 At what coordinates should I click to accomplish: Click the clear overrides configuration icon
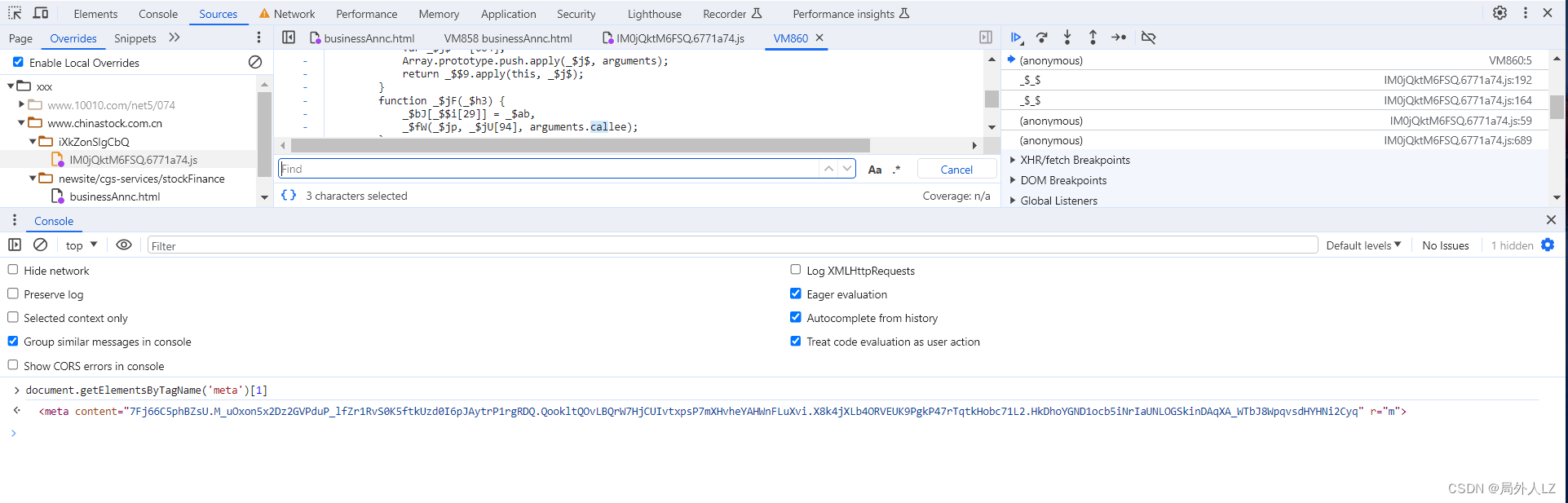click(x=255, y=62)
